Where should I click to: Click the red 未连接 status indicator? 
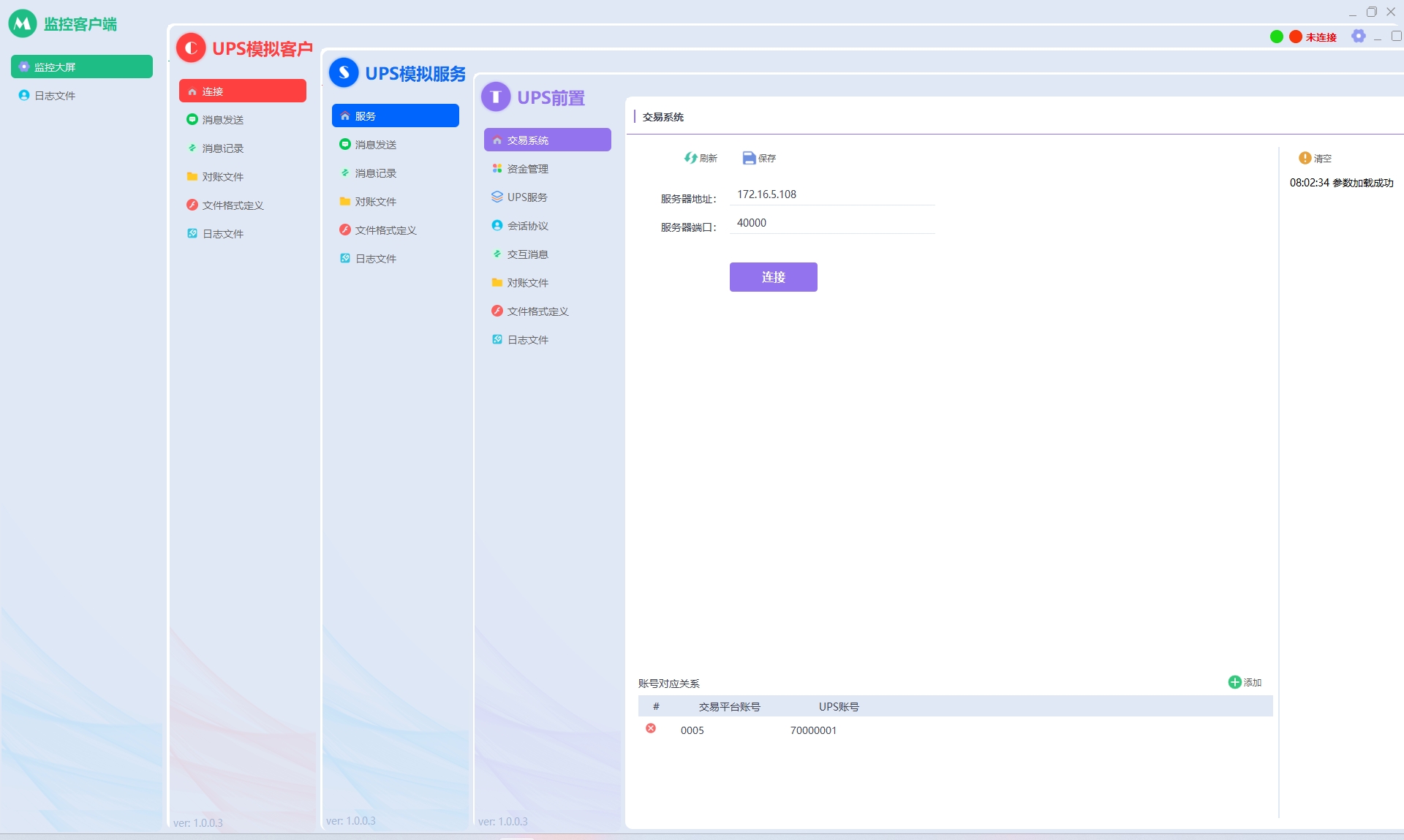coord(1313,37)
